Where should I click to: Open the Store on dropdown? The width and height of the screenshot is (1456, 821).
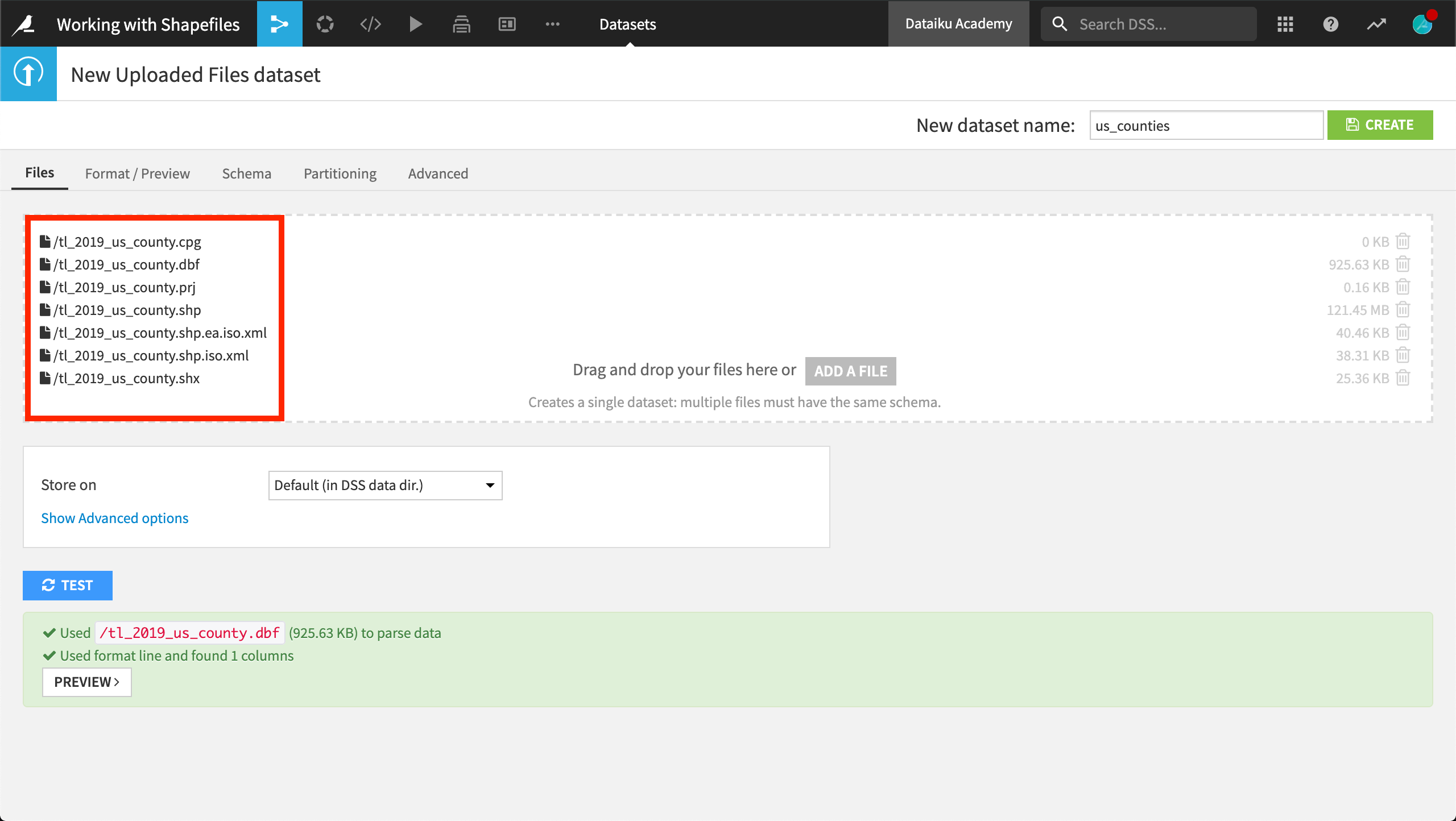point(386,485)
